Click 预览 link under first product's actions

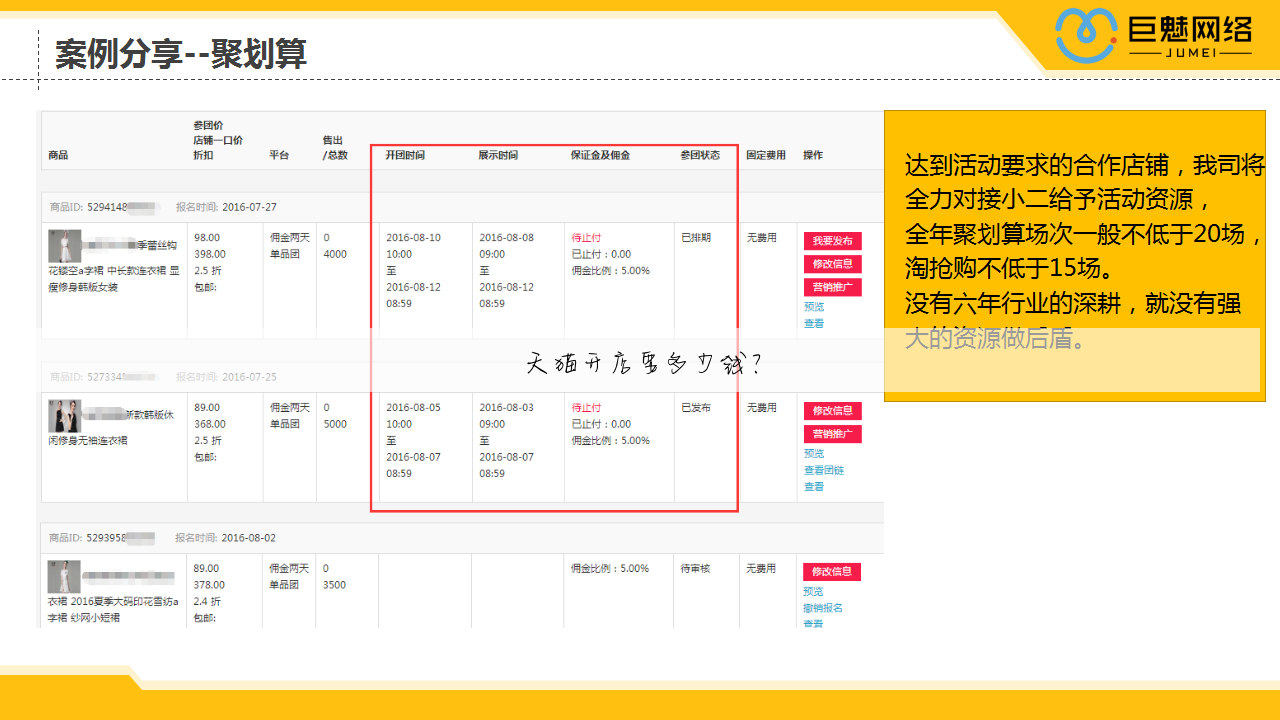click(x=814, y=307)
